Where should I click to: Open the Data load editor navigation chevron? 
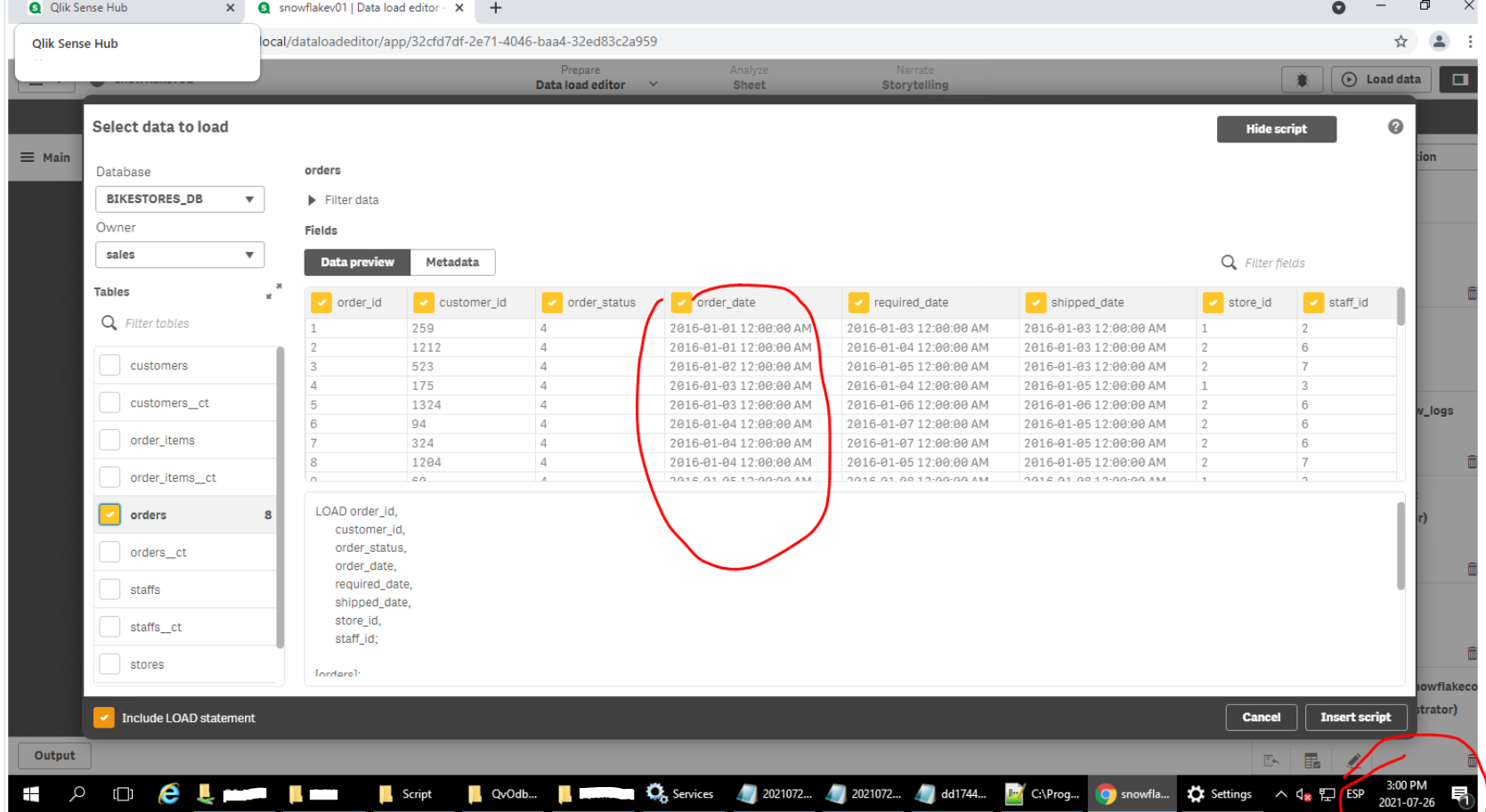point(653,84)
